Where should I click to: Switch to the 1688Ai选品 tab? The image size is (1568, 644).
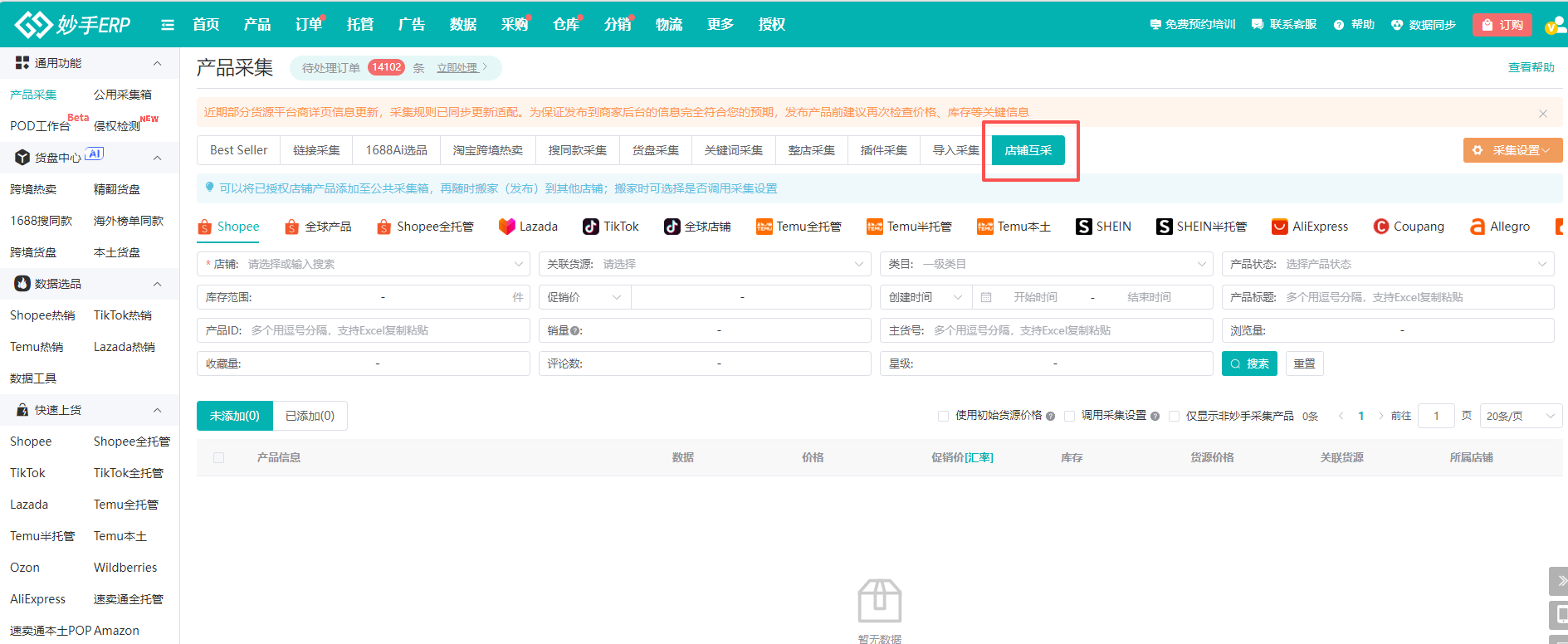pyautogui.click(x=397, y=150)
